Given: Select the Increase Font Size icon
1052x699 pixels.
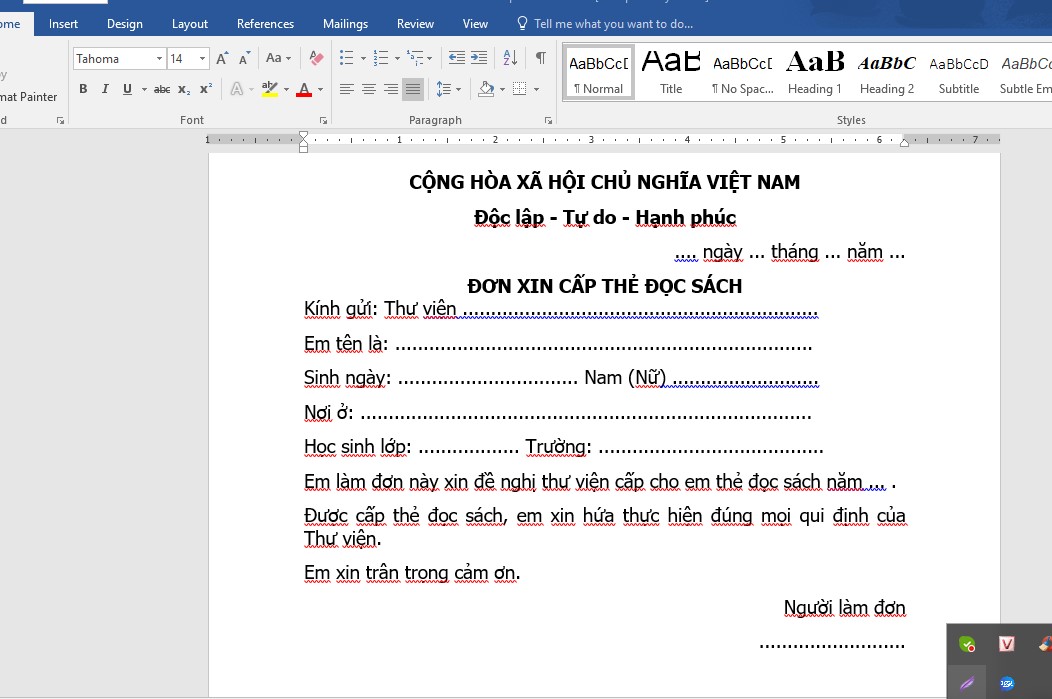Looking at the screenshot, I should [x=221, y=58].
